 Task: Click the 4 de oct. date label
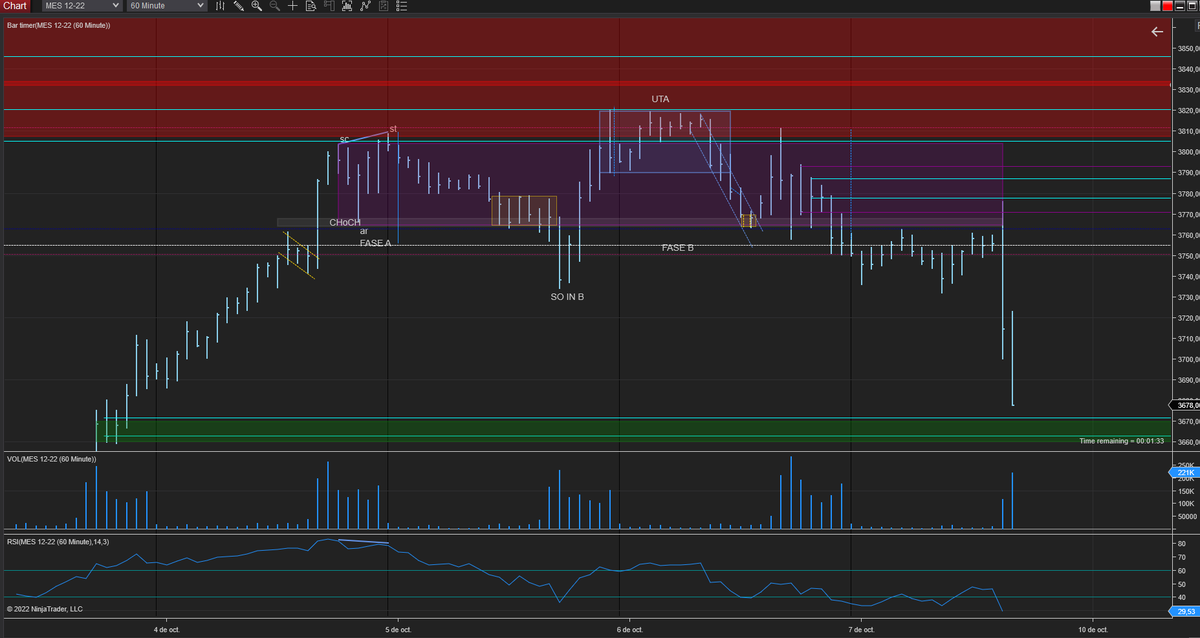click(166, 630)
